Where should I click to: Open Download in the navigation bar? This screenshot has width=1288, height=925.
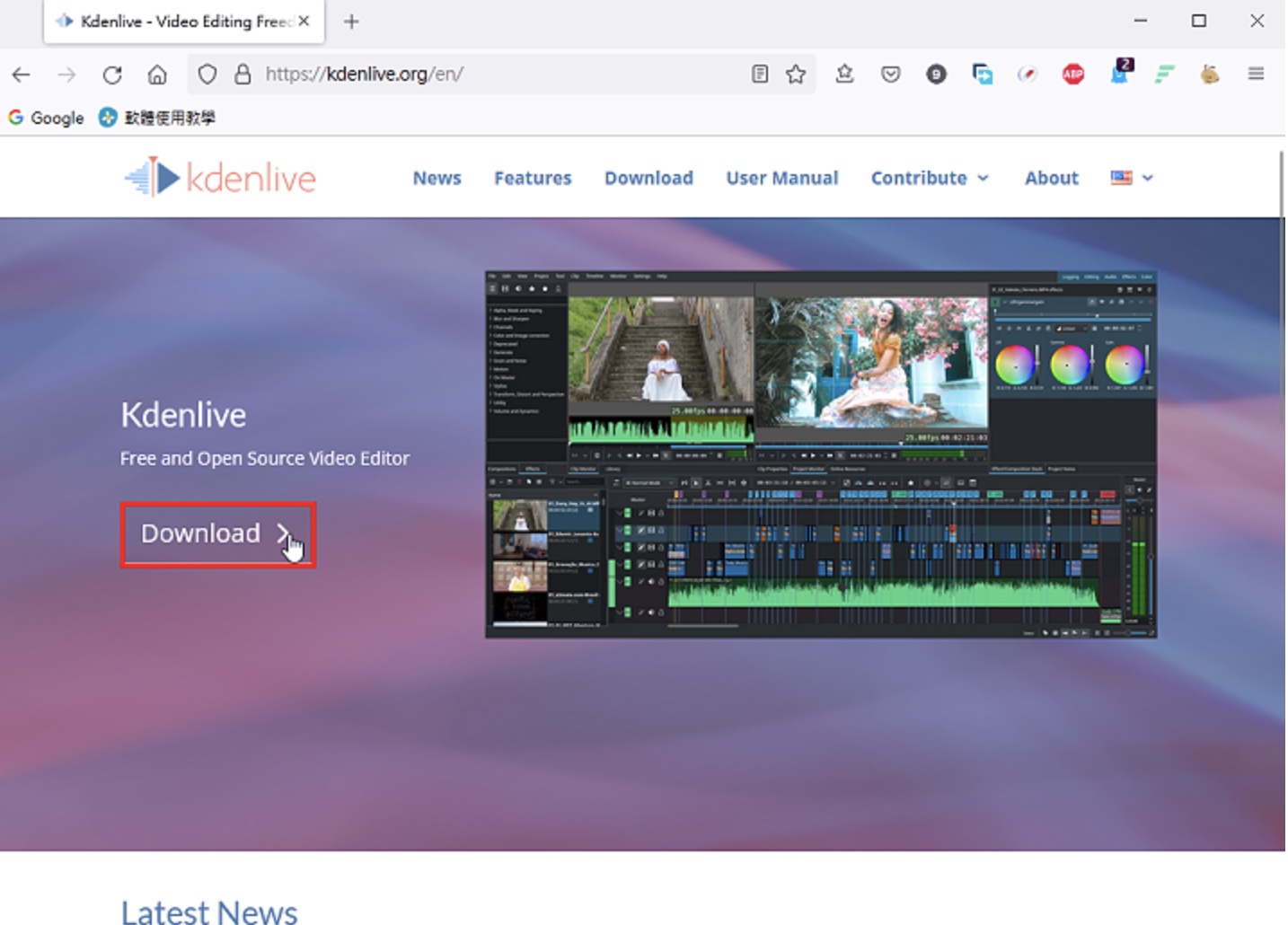click(648, 178)
